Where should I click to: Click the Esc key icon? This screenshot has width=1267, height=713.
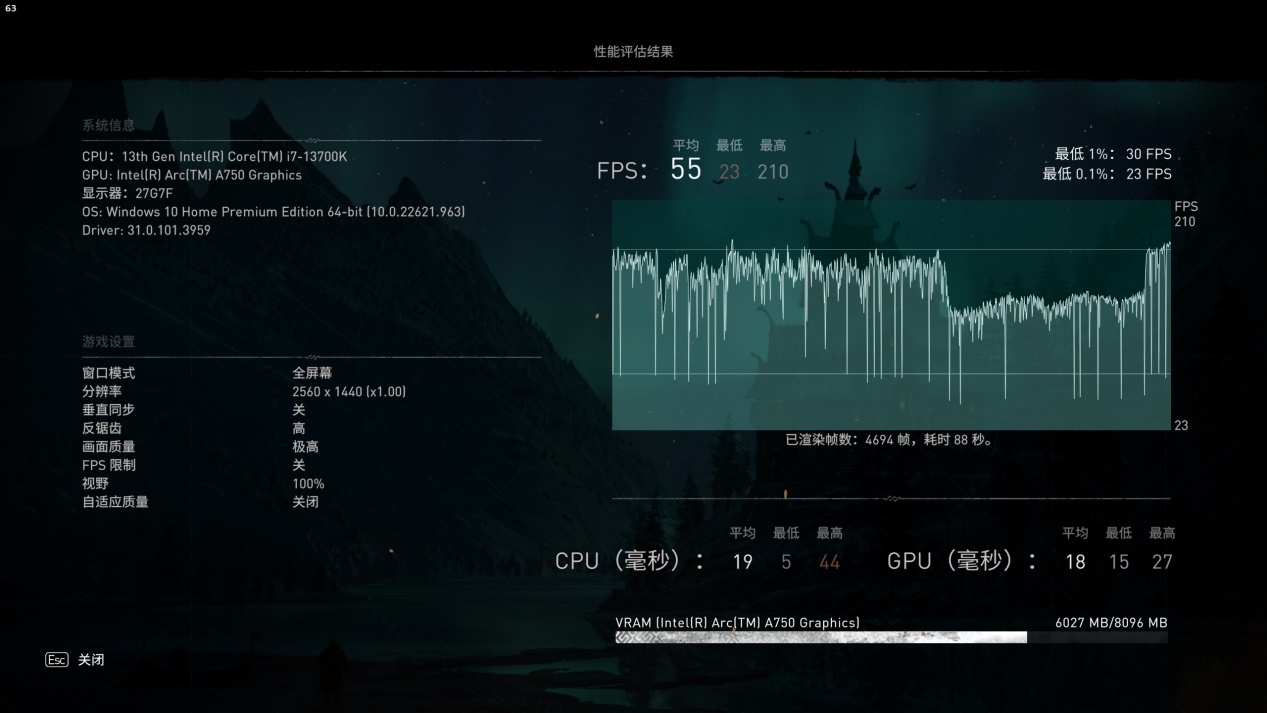57,660
